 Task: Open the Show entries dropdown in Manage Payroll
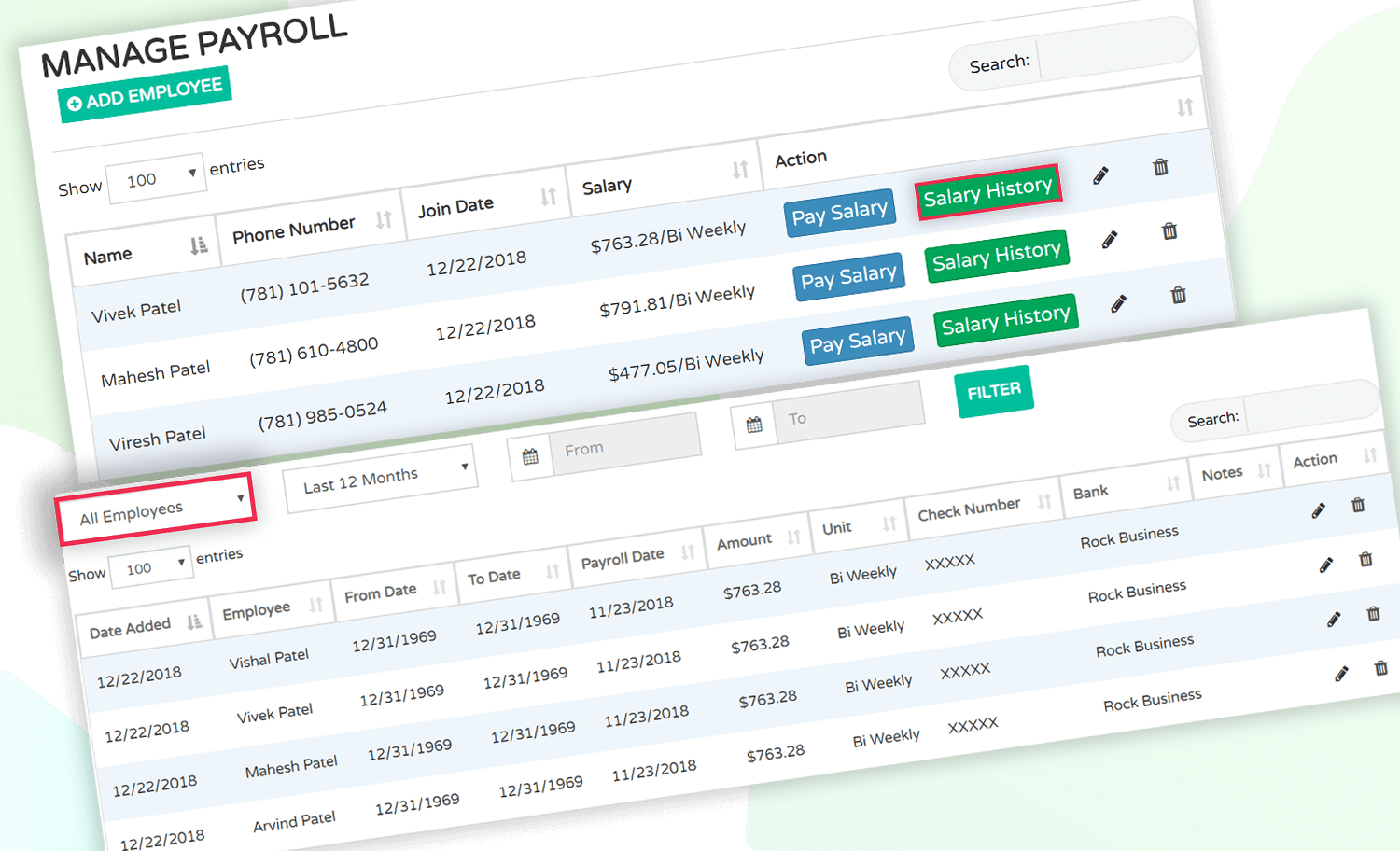pos(156,177)
